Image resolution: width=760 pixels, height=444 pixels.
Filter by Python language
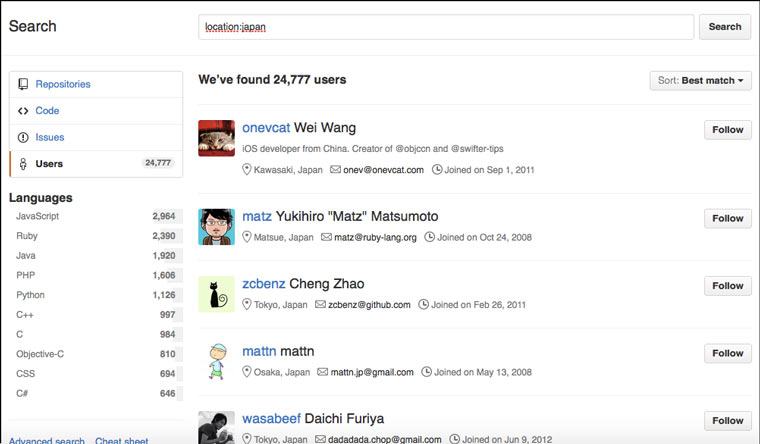pyautogui.click(x=96, y=295)
